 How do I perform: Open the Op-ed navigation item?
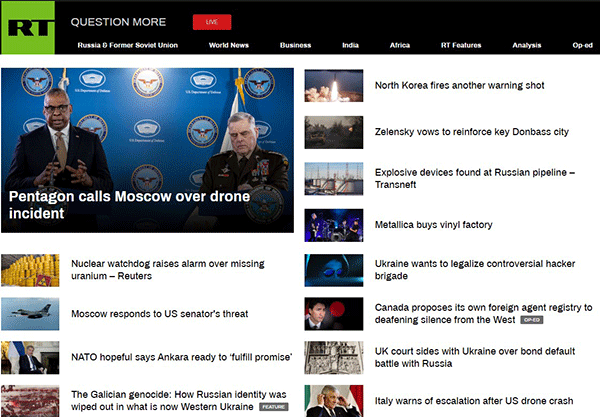(582, 45)
